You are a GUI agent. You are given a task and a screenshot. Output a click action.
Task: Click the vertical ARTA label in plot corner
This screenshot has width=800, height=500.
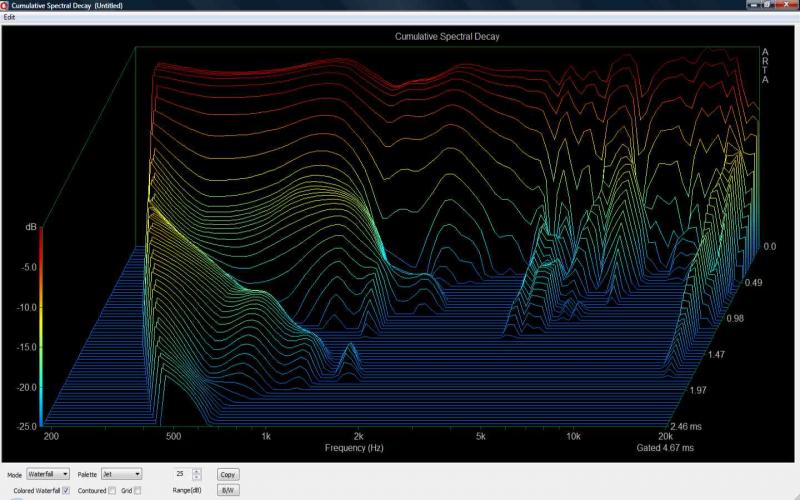[765, 66]
